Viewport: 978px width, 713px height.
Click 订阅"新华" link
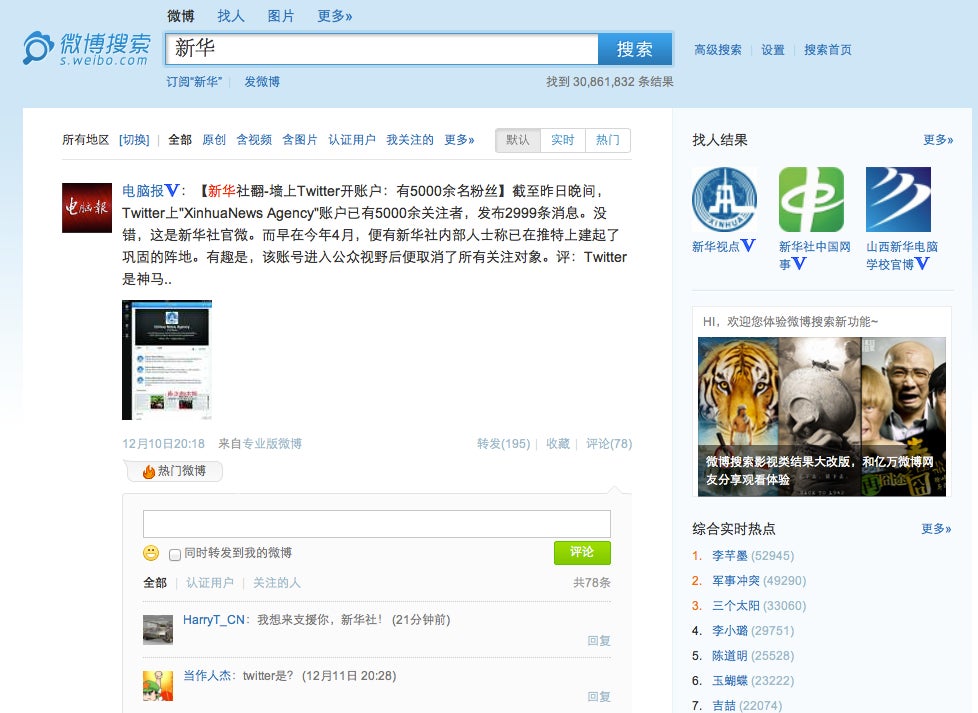coord(194,82)
